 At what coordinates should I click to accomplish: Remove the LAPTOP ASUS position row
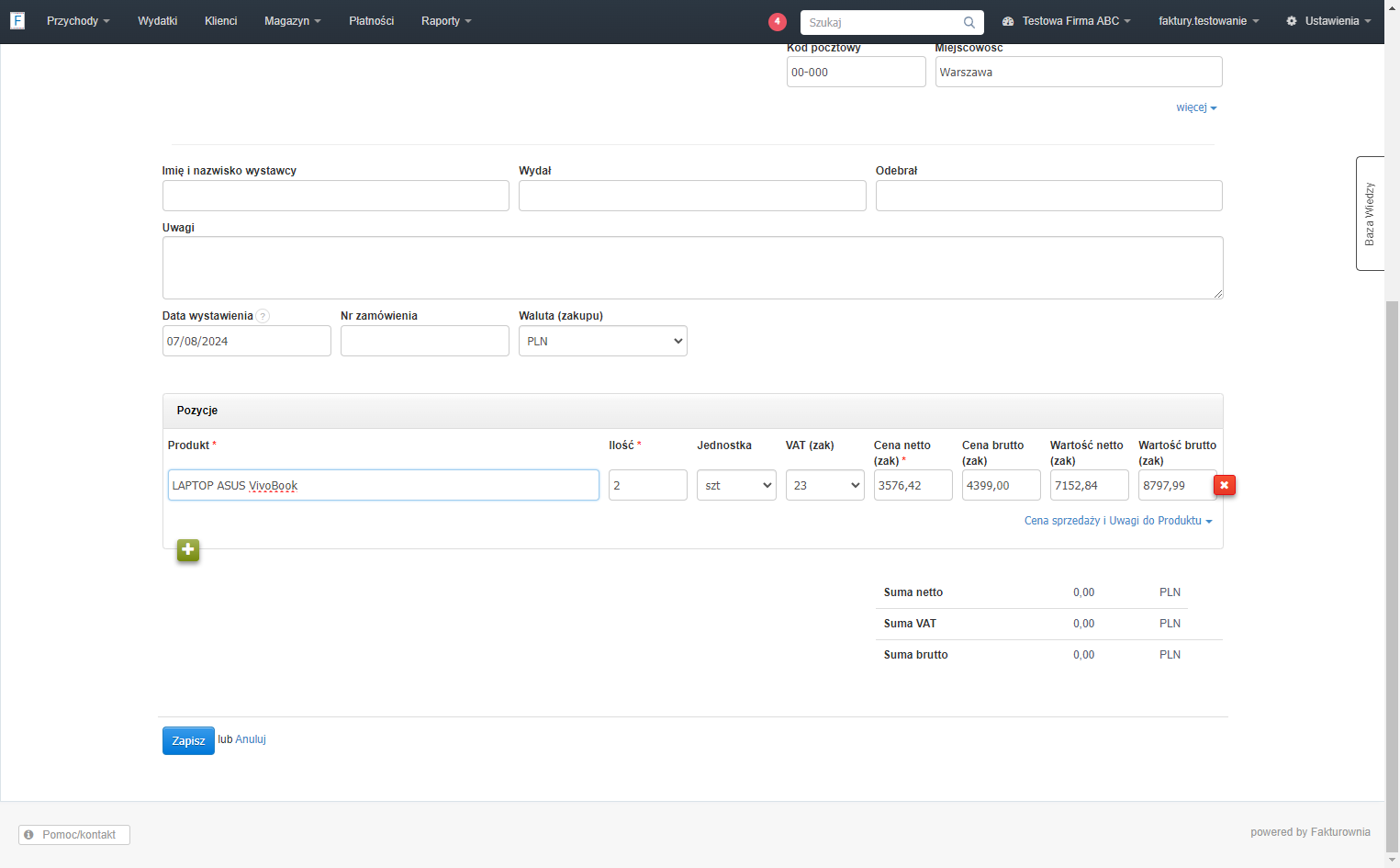(x=1224, y=485)
